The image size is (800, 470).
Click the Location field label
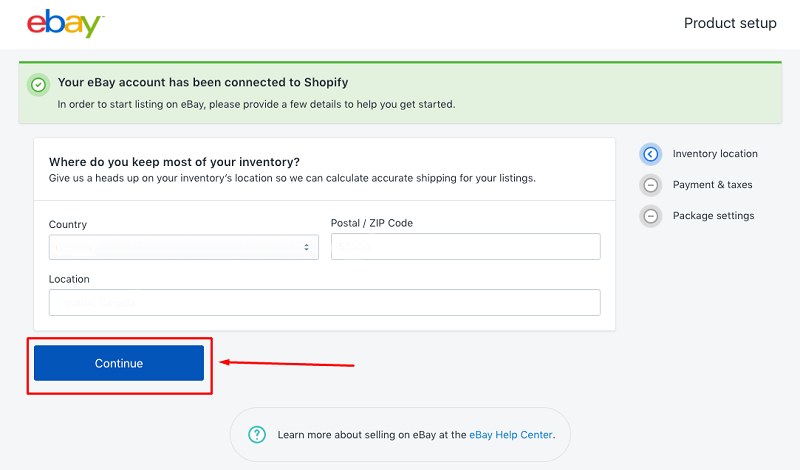tap(69, 279)
